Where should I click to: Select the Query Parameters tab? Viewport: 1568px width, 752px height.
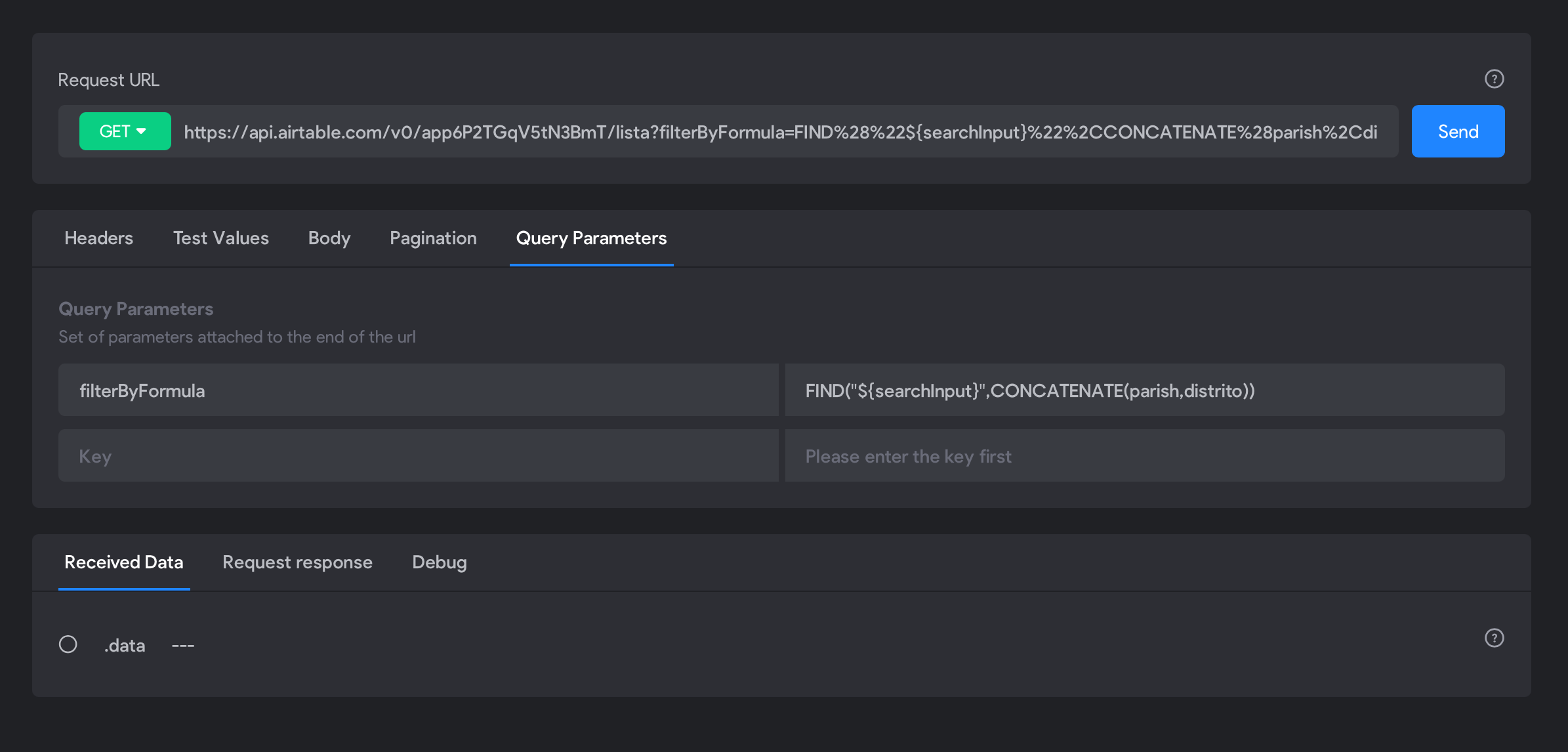tap(591, 238)
